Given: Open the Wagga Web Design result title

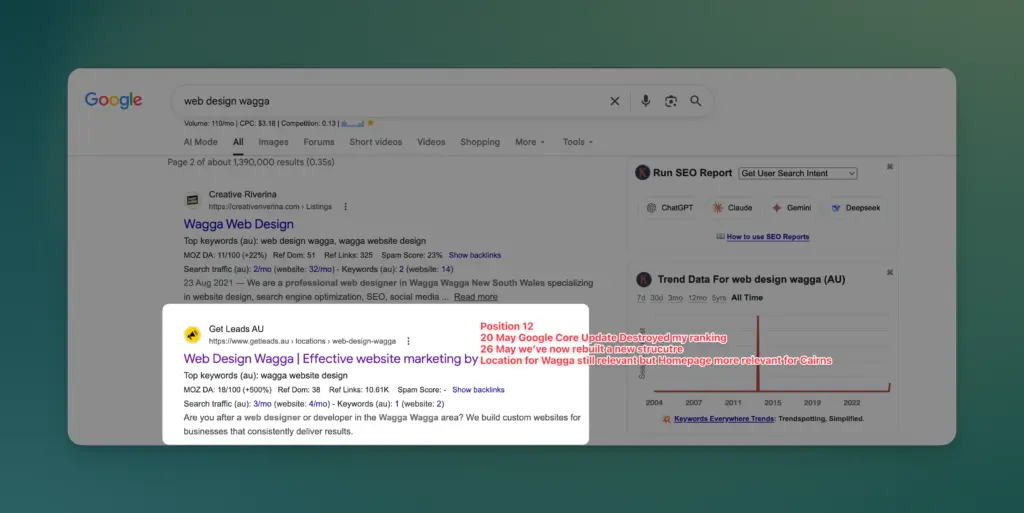Looking at the screenshot, I should (x=238, y=224).
